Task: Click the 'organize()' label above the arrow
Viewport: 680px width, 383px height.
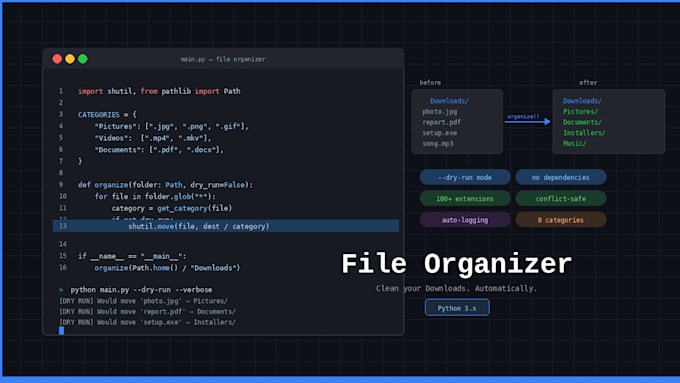Action: tap(523, 116)
